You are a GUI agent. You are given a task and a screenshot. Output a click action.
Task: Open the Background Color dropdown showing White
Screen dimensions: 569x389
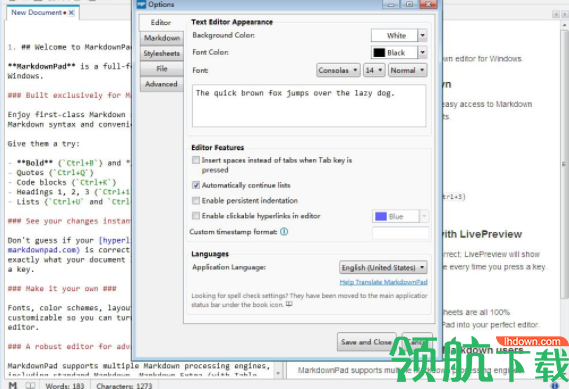pyautogui.click(x=399, y=36)
